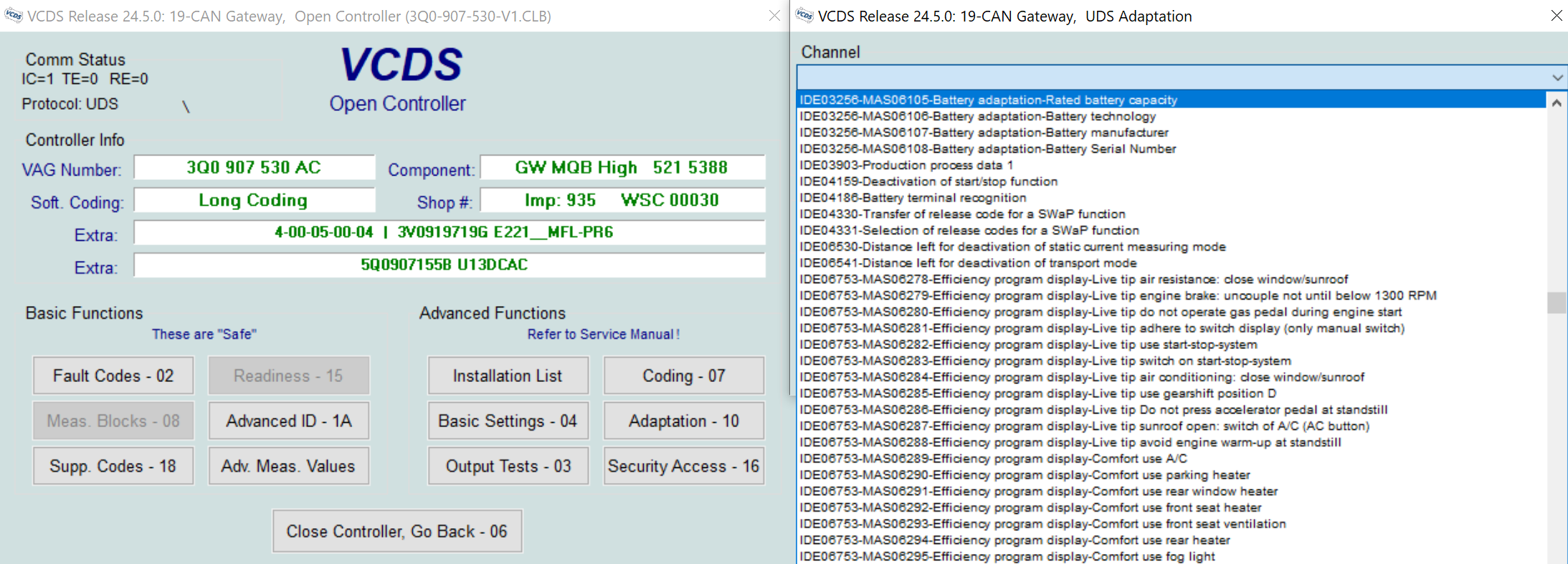
Task: Click the Readiness - 15 button
Action: [x=289, y=376]
